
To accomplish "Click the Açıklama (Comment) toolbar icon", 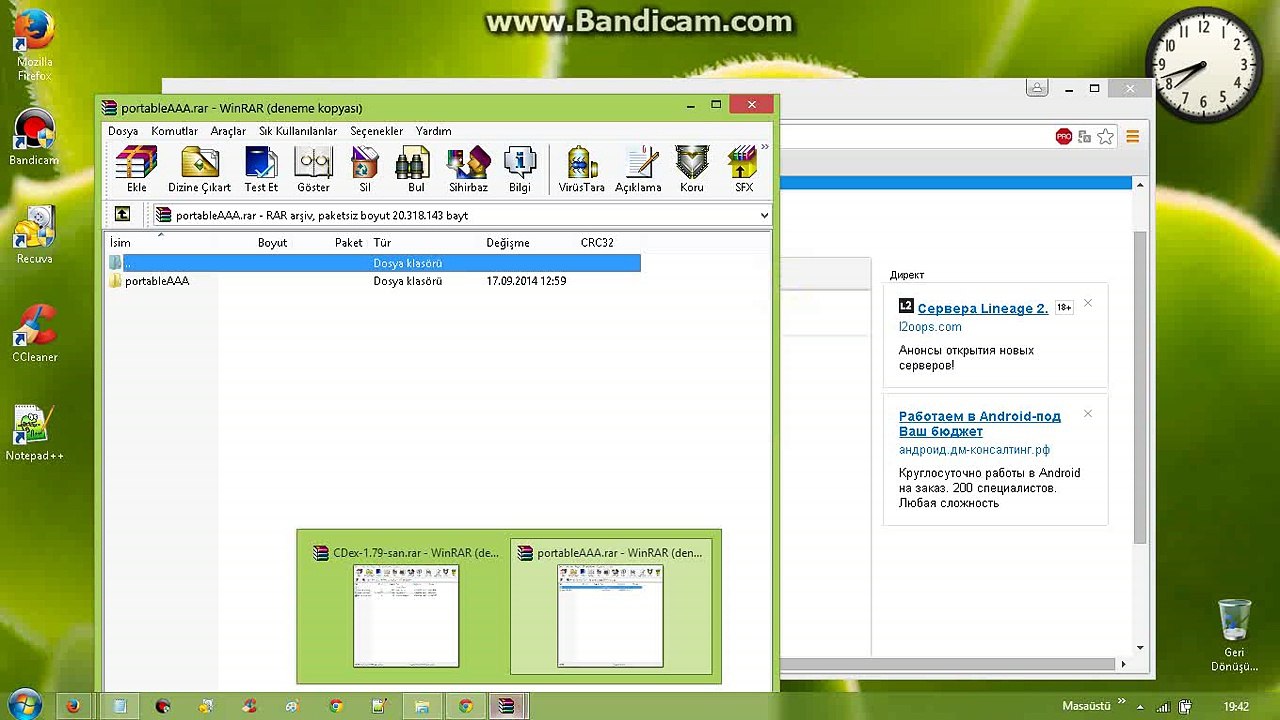I will click(638, 169).
